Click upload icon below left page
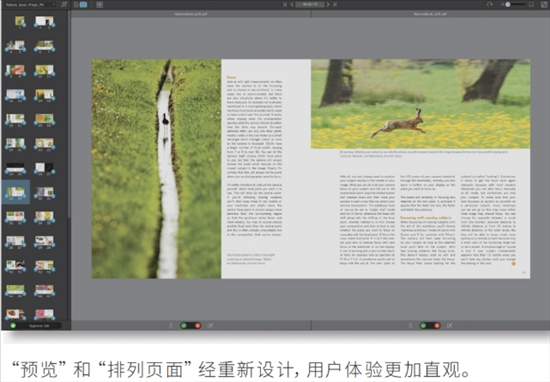The height and width of the screenshot is (382, 550). (x=171, y=326)
